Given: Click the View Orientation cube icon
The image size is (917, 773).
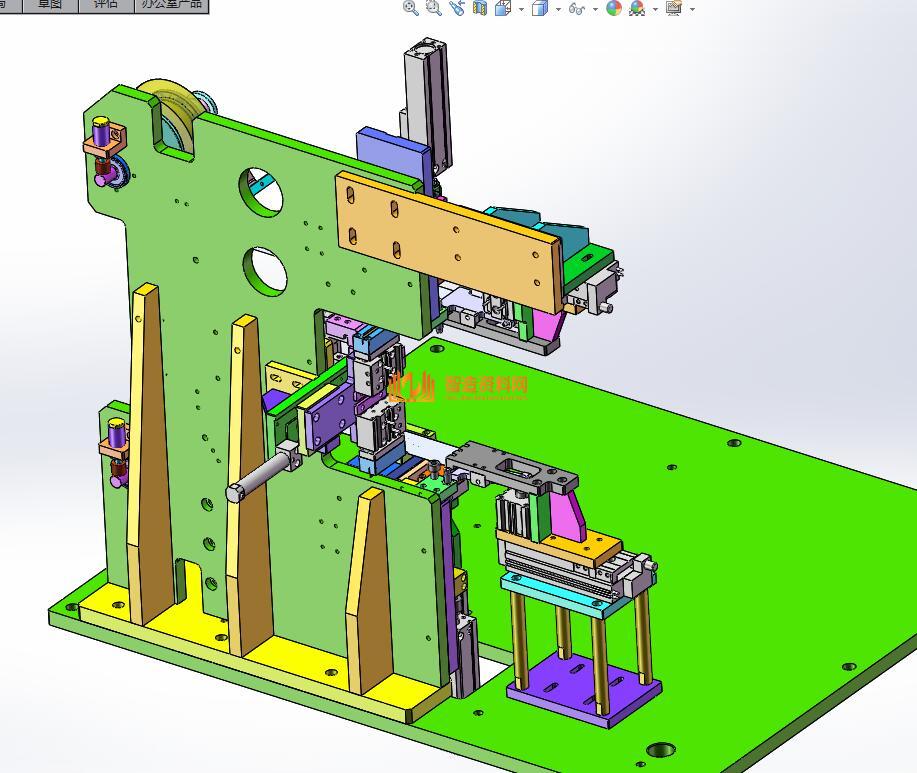Looking at the screenshot, I should [x=502, y=8].
